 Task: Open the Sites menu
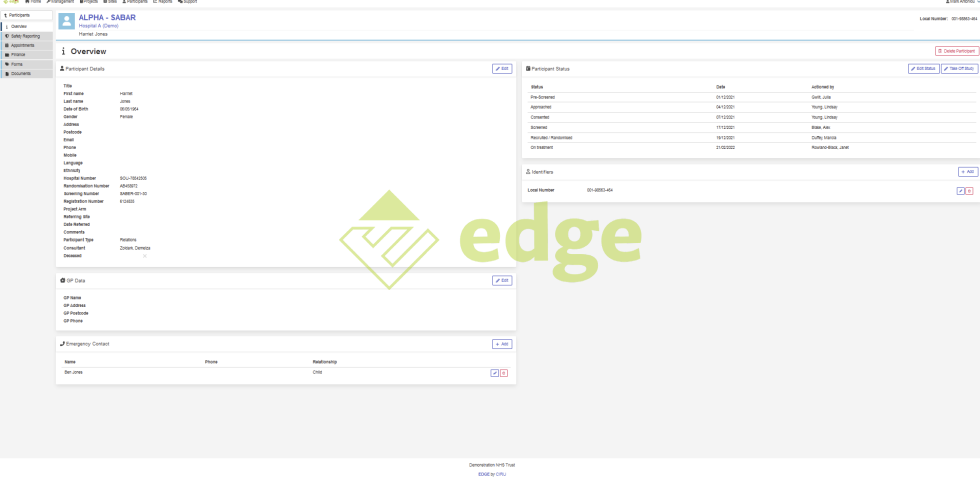tap(110, 2)
